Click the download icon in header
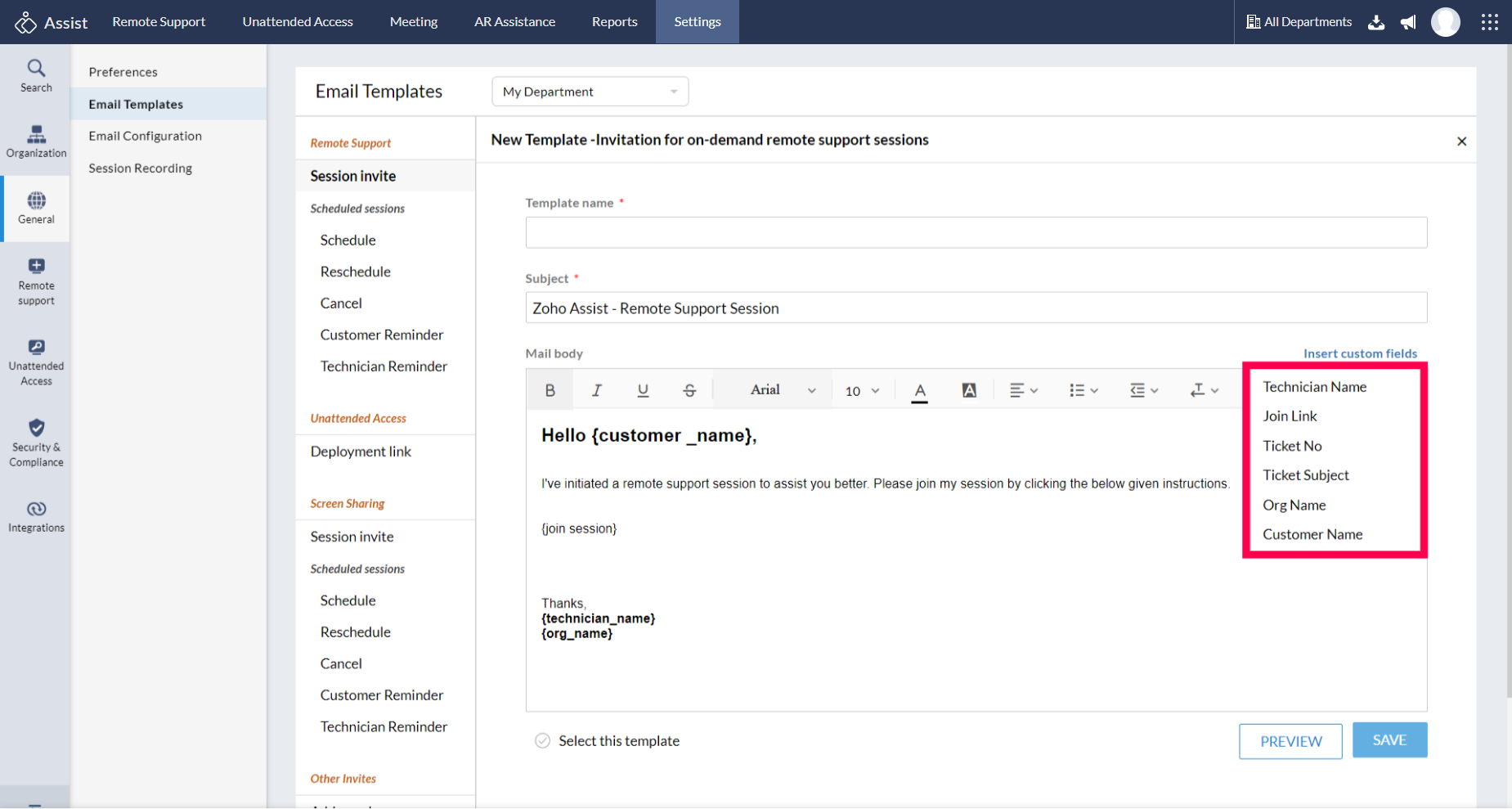 point(1376,22)
